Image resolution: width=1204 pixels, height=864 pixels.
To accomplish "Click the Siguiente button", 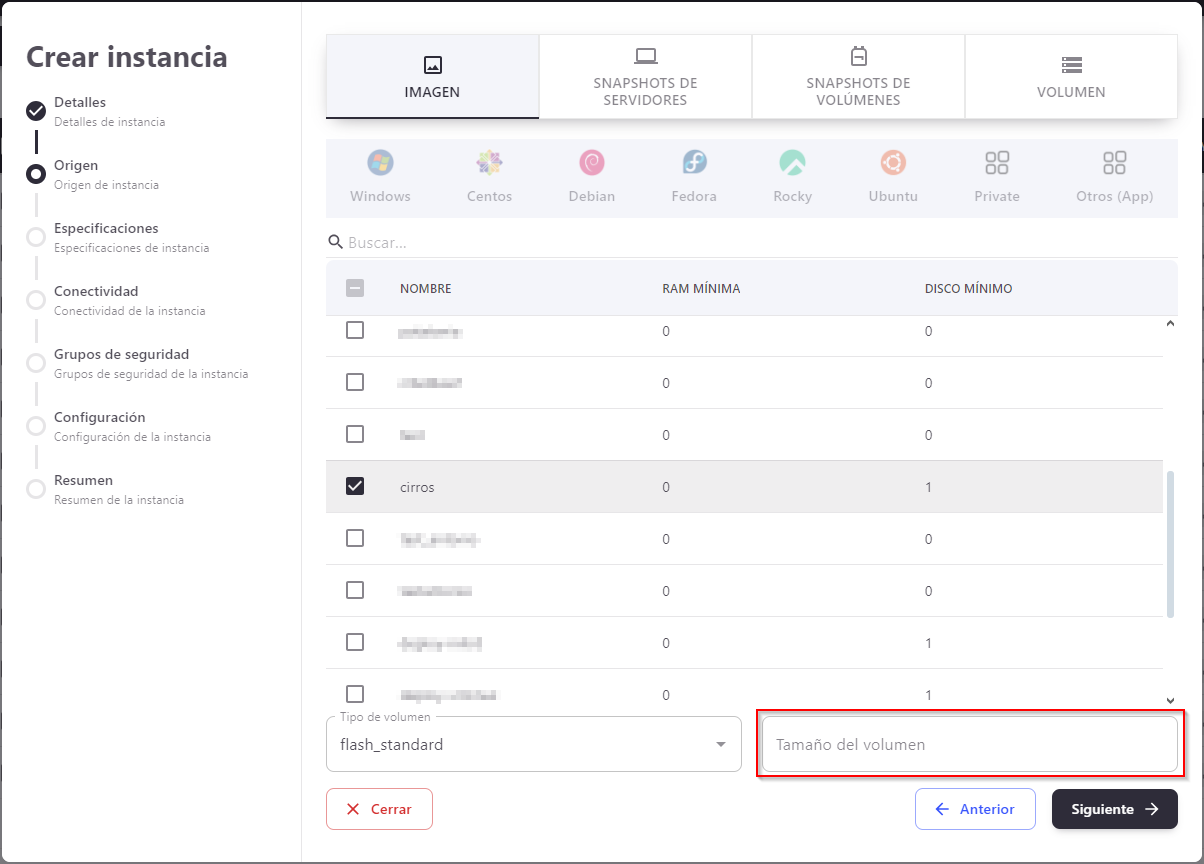I will coord(1114,809).
